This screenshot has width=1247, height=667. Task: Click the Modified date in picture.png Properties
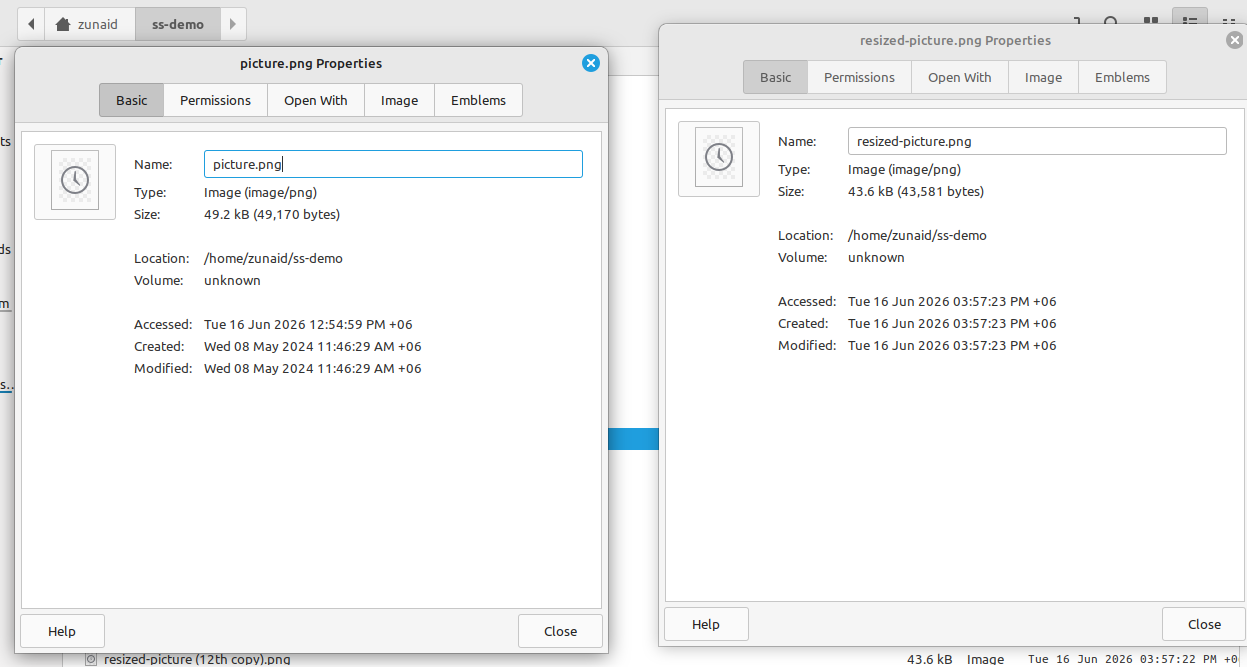tap(313, 368)
